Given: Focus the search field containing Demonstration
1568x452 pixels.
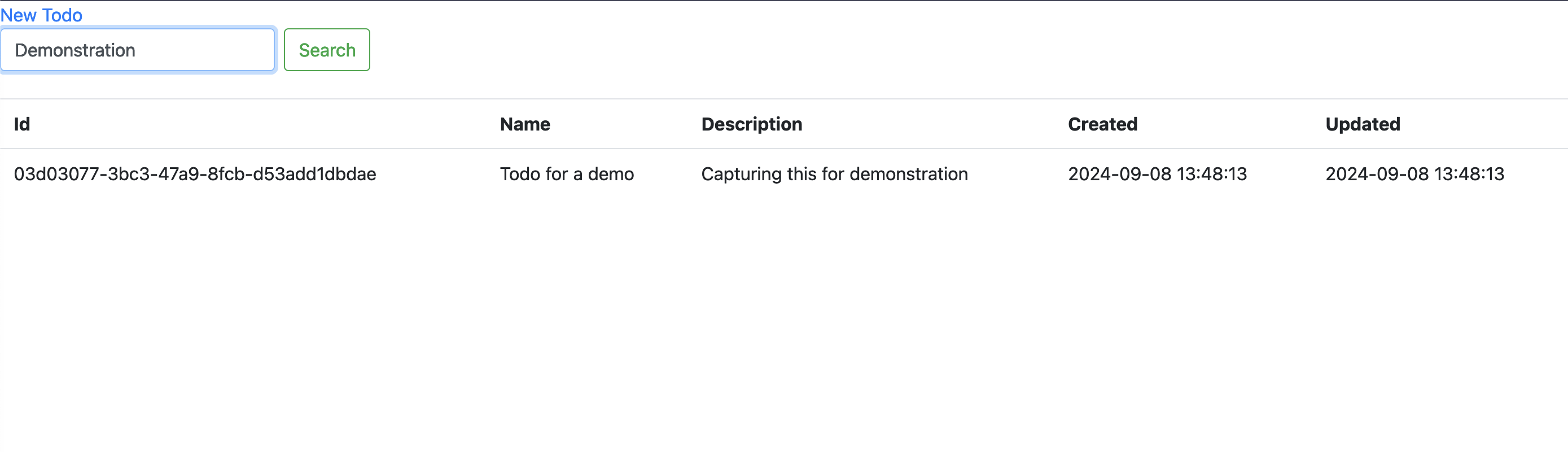Looking at the screenshot, I should click(138, 50).
